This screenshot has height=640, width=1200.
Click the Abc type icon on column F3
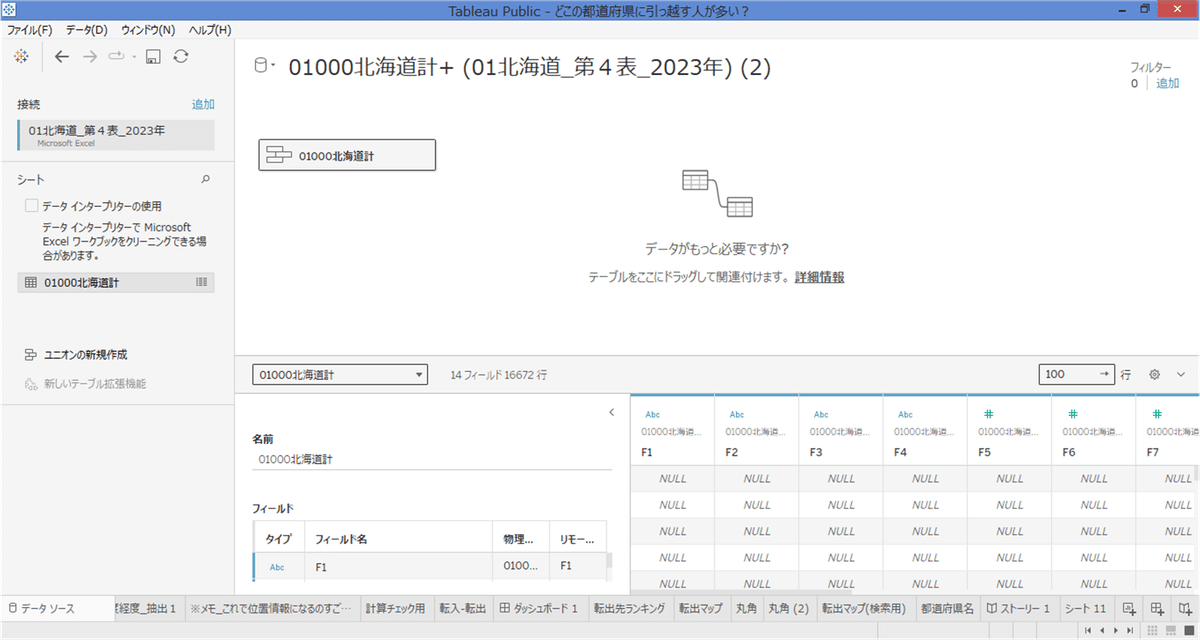[x=821, y=414]
